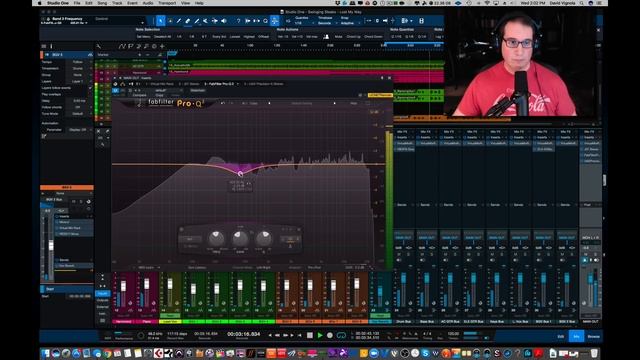Click the Edit view button

click(561, 336)
